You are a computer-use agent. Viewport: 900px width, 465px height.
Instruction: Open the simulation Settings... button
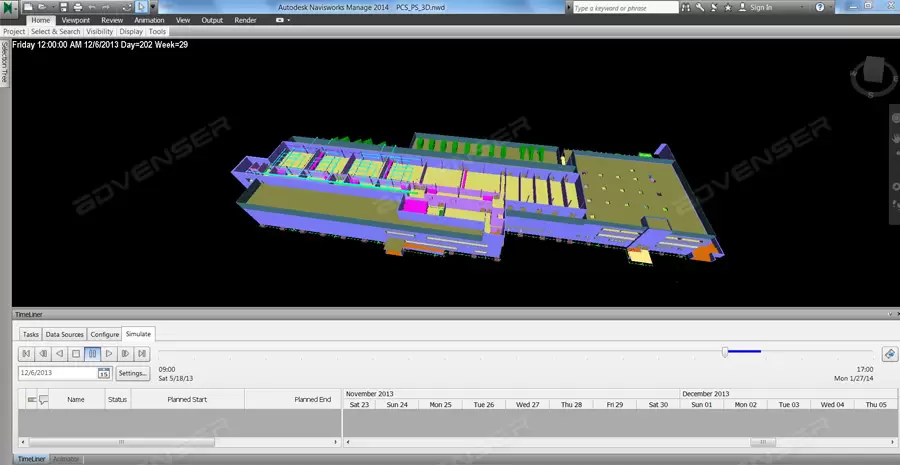click(133, 373)
